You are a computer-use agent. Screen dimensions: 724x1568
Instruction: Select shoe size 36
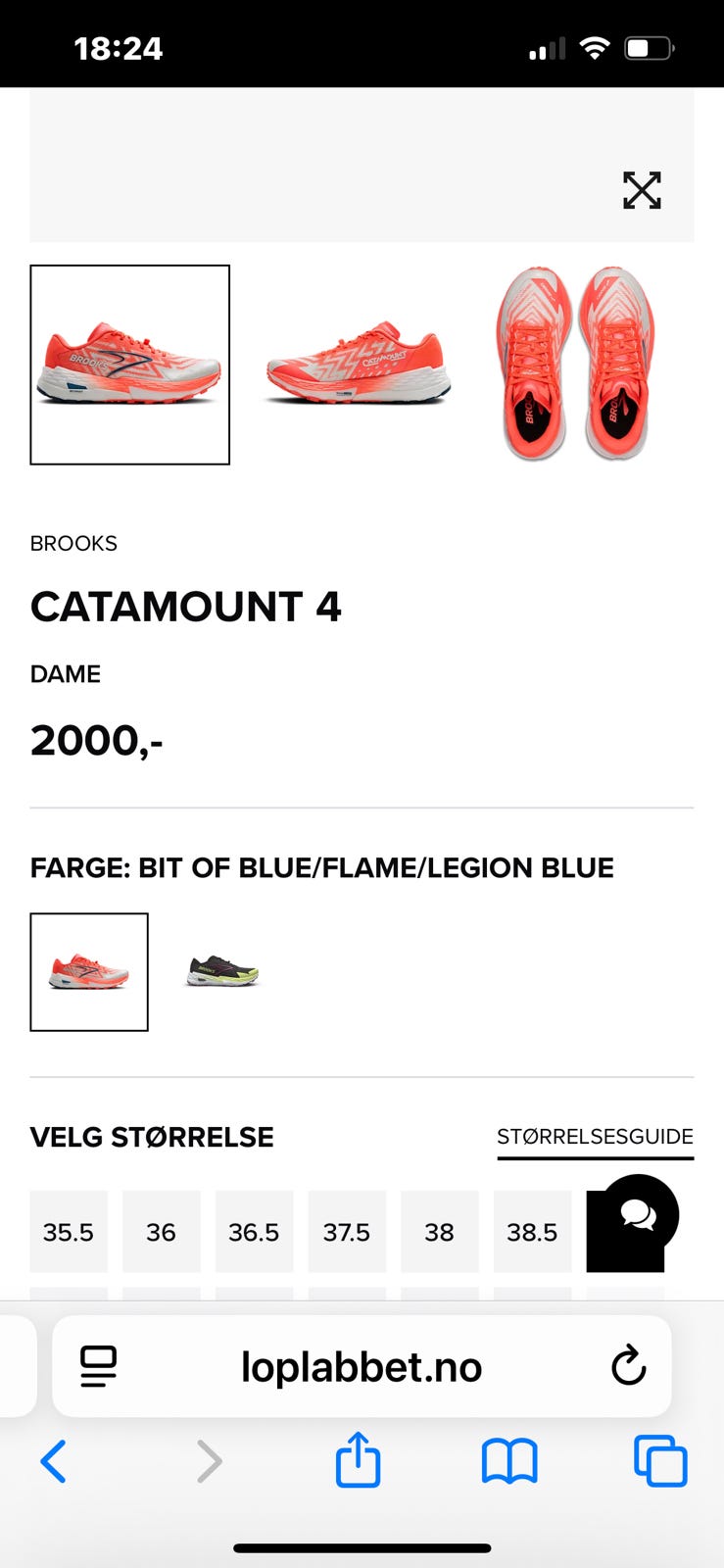tap(161, 1231)
